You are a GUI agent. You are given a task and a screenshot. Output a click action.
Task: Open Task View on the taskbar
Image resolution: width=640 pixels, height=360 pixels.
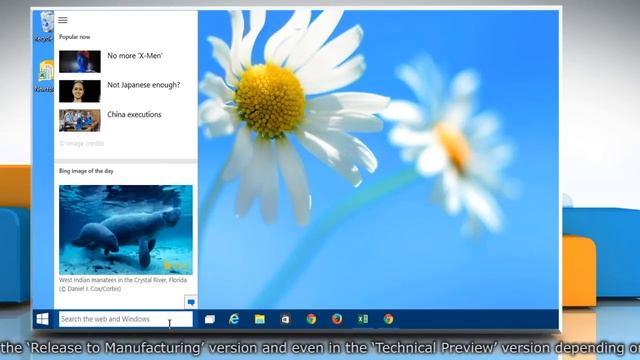pyautogui.click(x=210, y=319)
